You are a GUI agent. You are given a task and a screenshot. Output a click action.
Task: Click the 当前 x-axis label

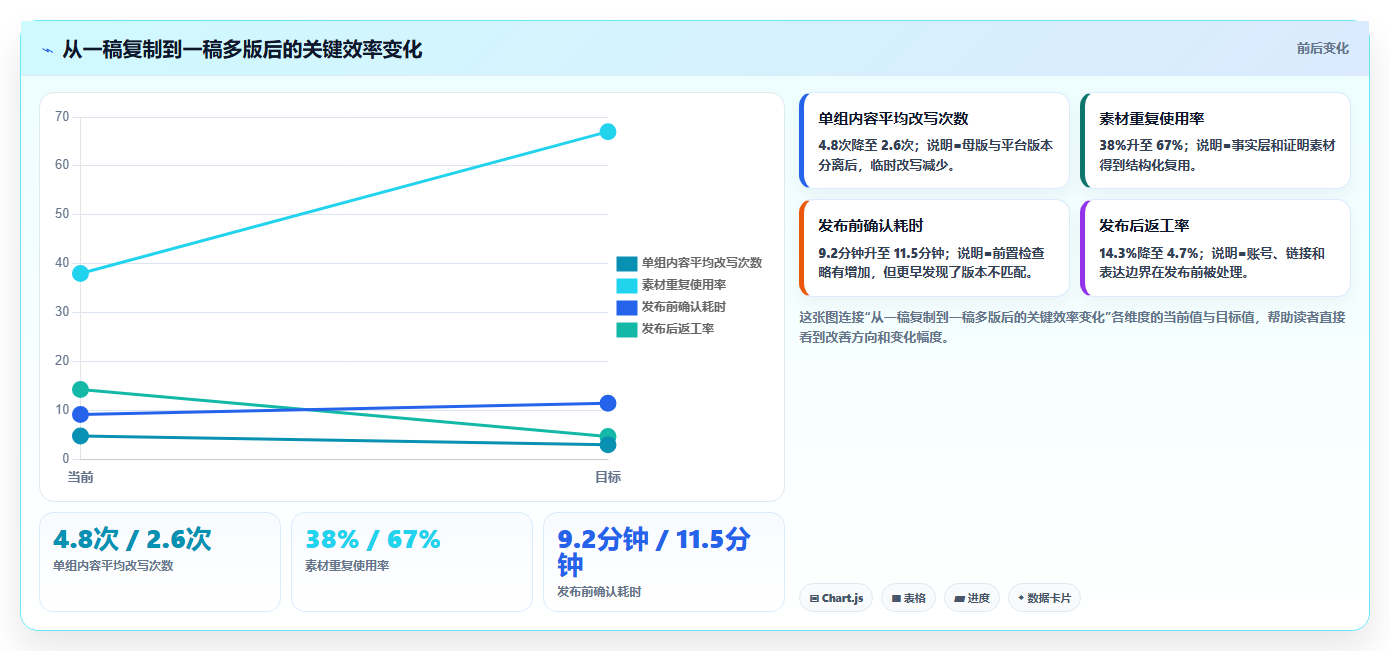point(81,478)
